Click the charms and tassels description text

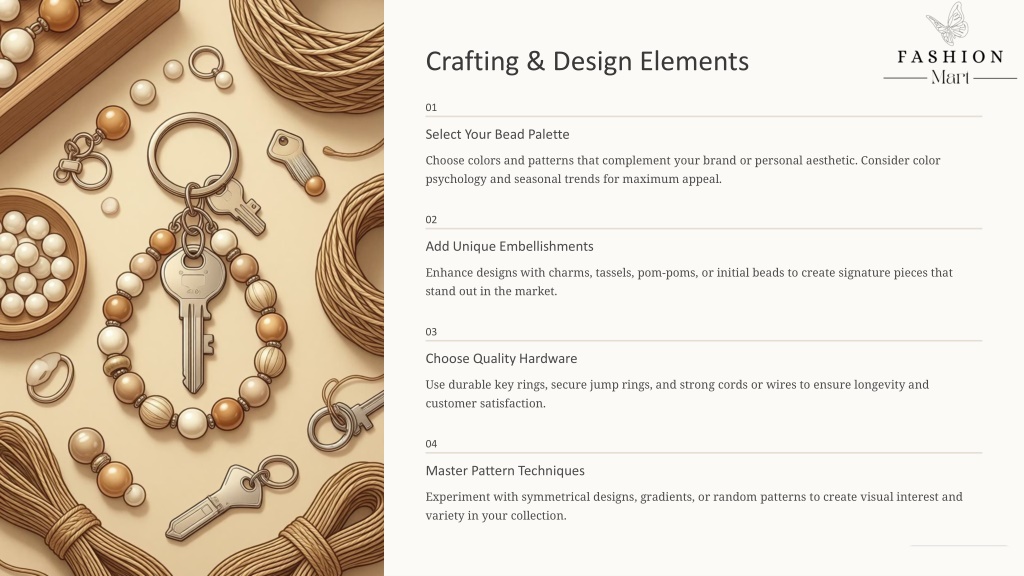[689, 281]
